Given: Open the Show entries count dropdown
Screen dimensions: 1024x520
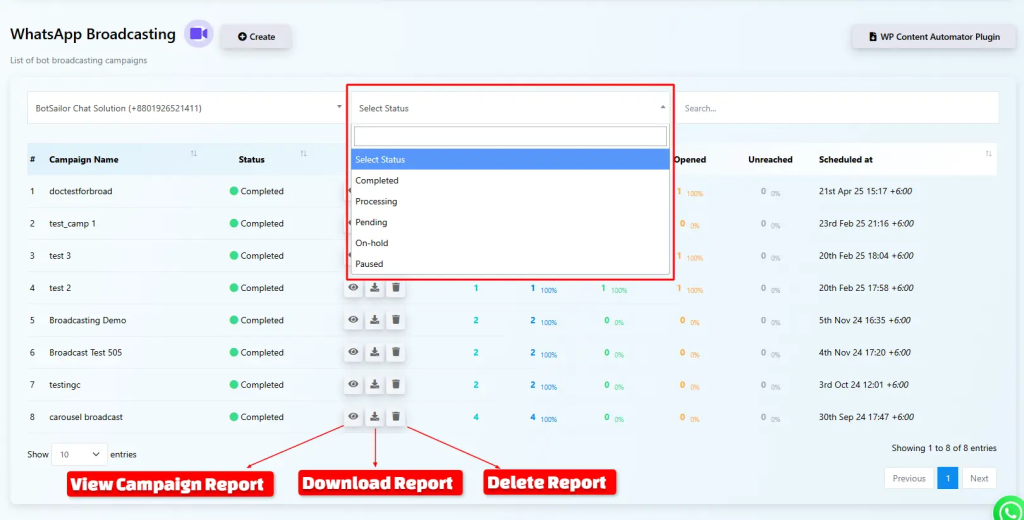Looking at the screenshot, I should coord(79,454).
